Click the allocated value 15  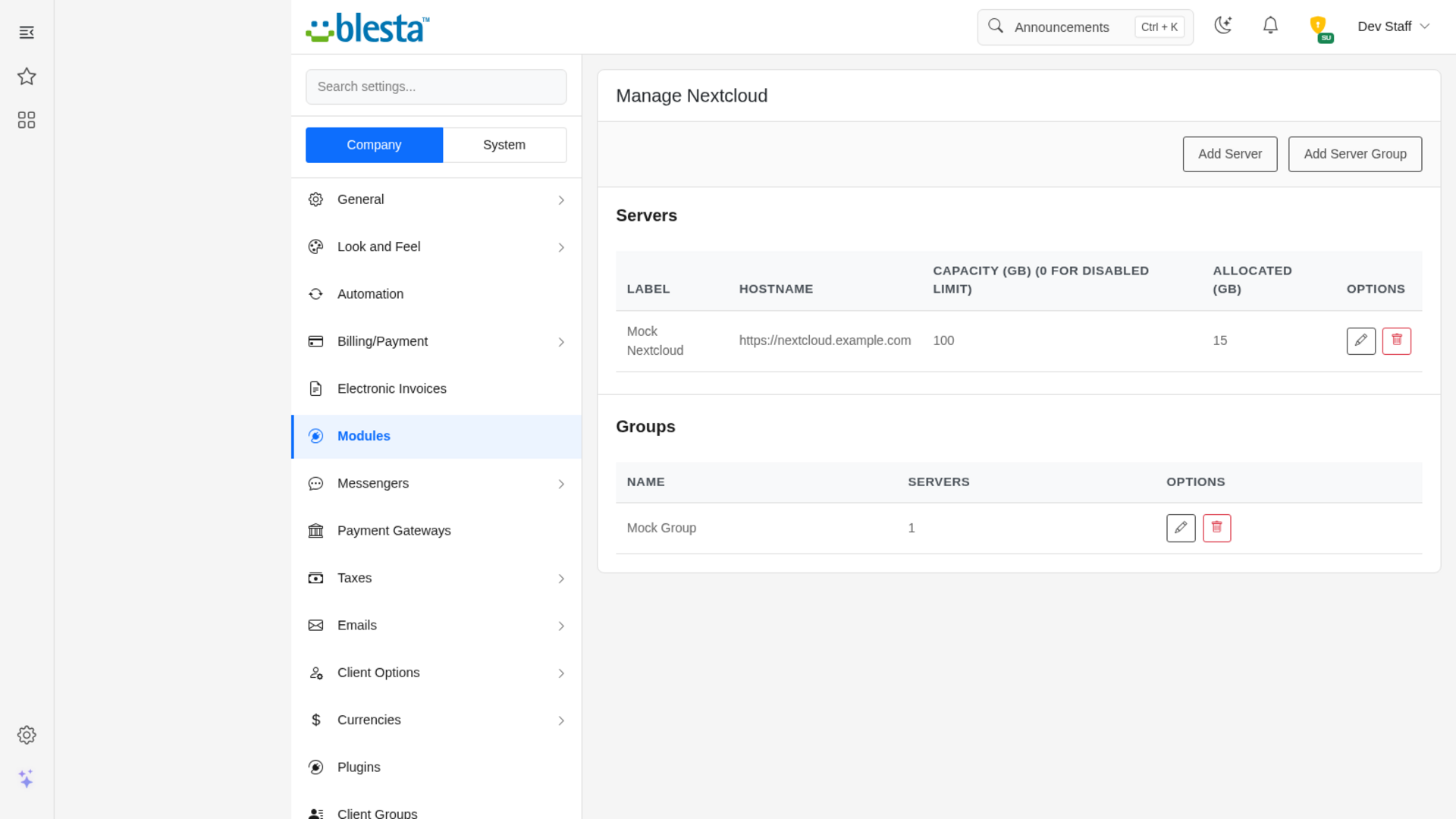click(1219, 340)
